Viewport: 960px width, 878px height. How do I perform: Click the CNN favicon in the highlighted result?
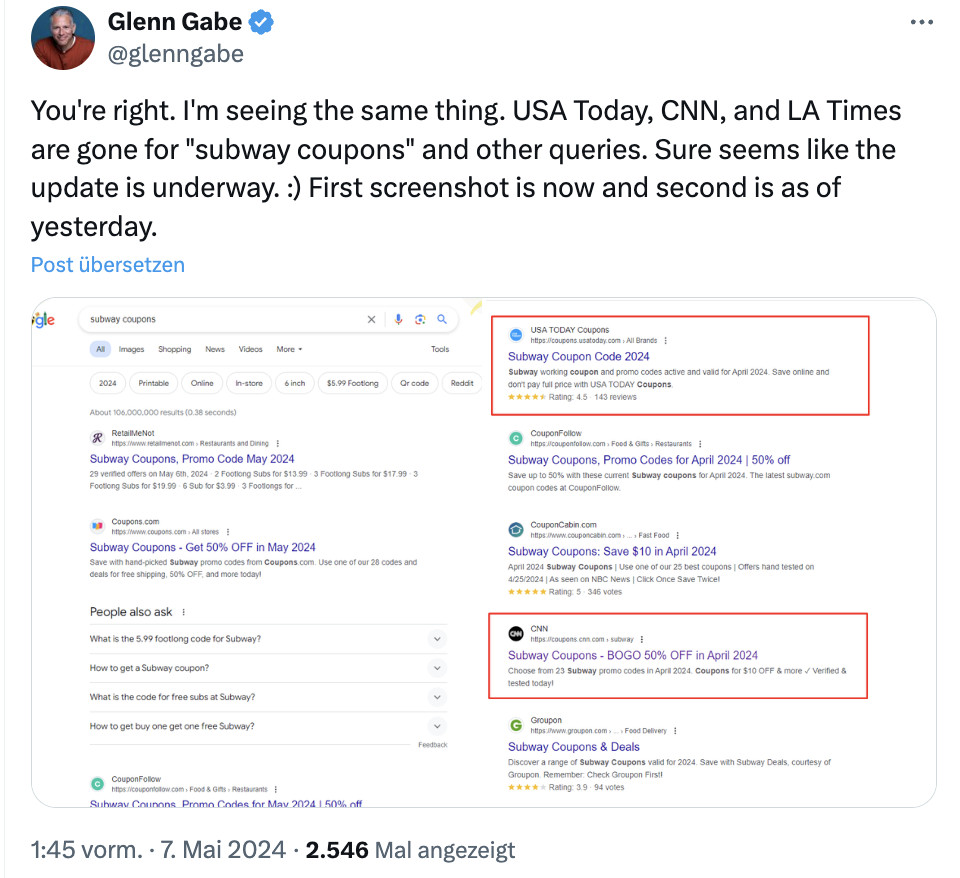pyautogui.click(x=515, y=634)
